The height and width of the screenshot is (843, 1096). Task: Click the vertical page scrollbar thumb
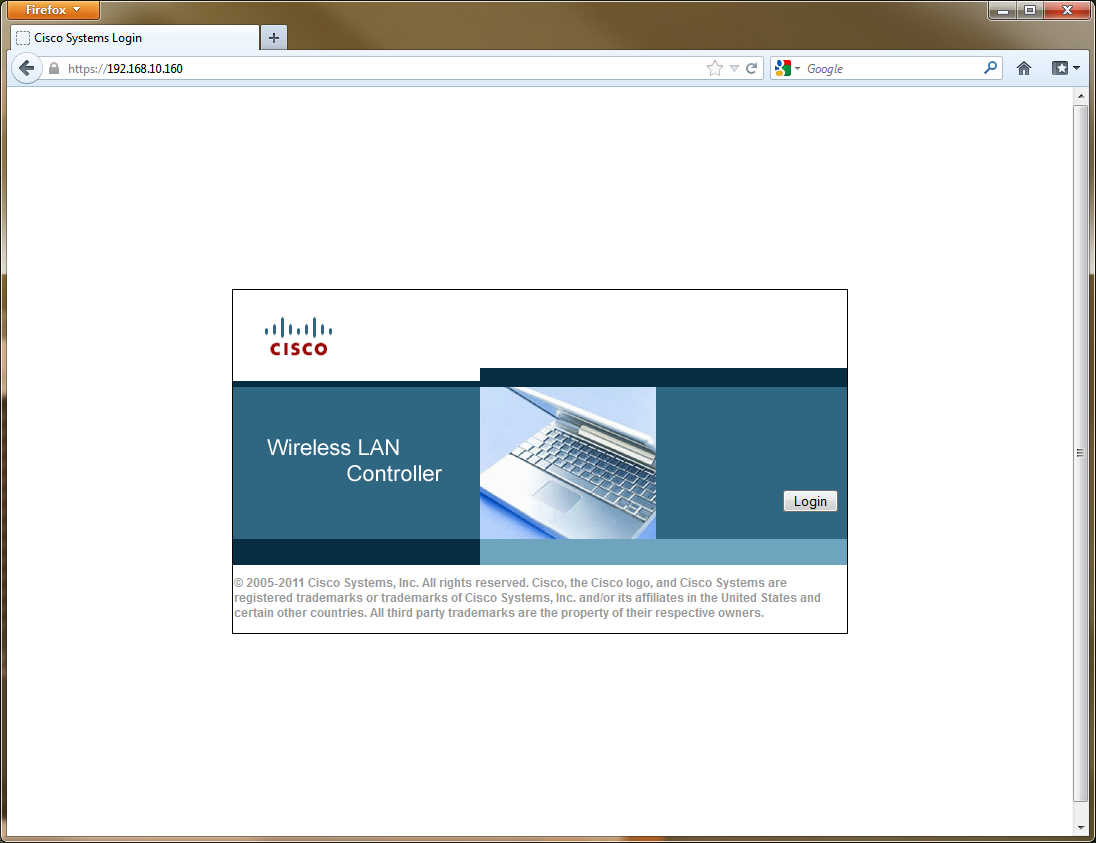click(x=1081, y=452)
